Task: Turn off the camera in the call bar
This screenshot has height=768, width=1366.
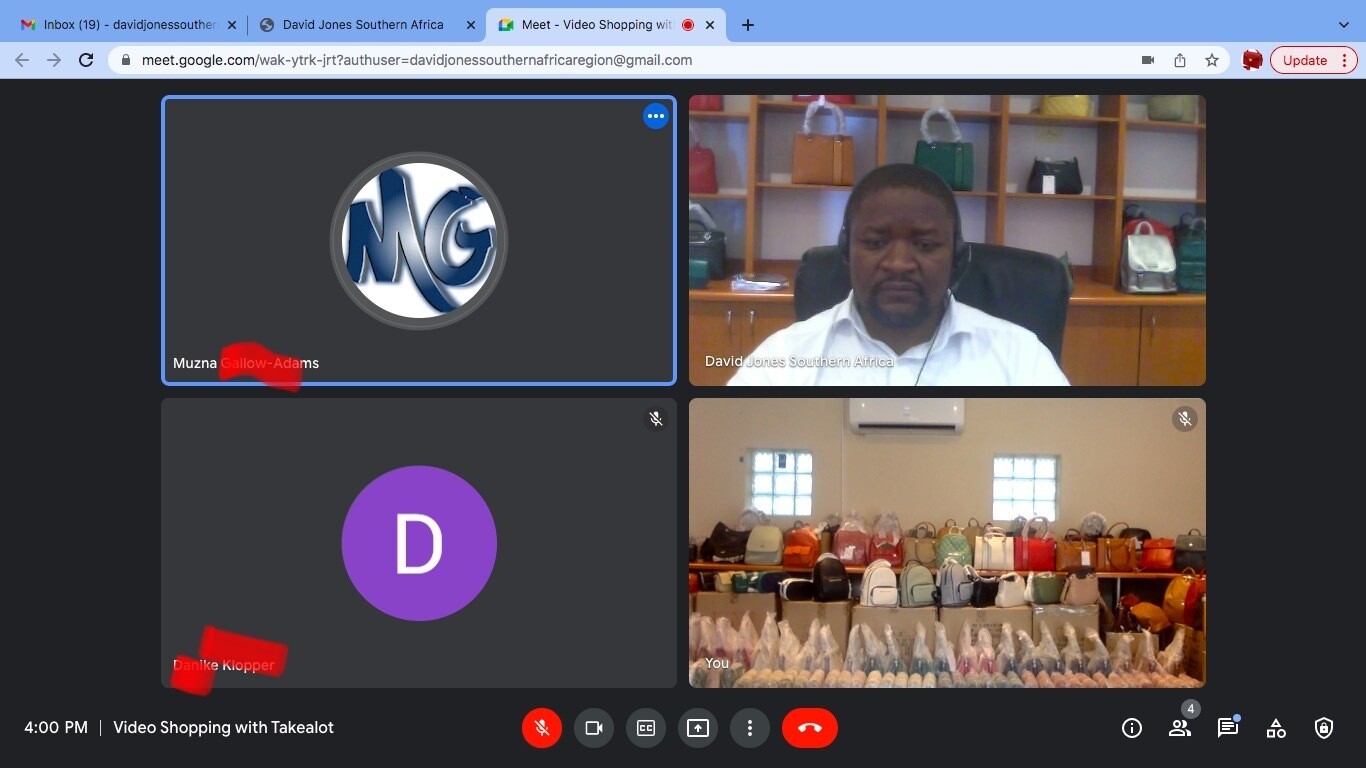Action: click(594, 728)
